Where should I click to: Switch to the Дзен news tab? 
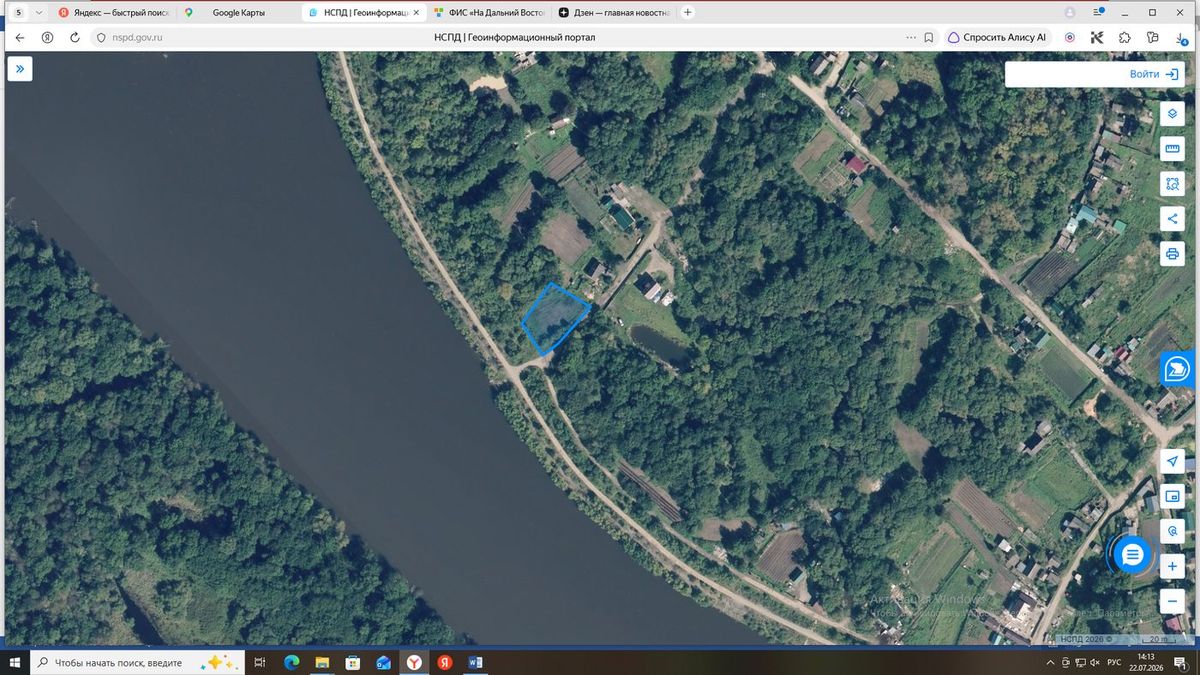[615, 12]
